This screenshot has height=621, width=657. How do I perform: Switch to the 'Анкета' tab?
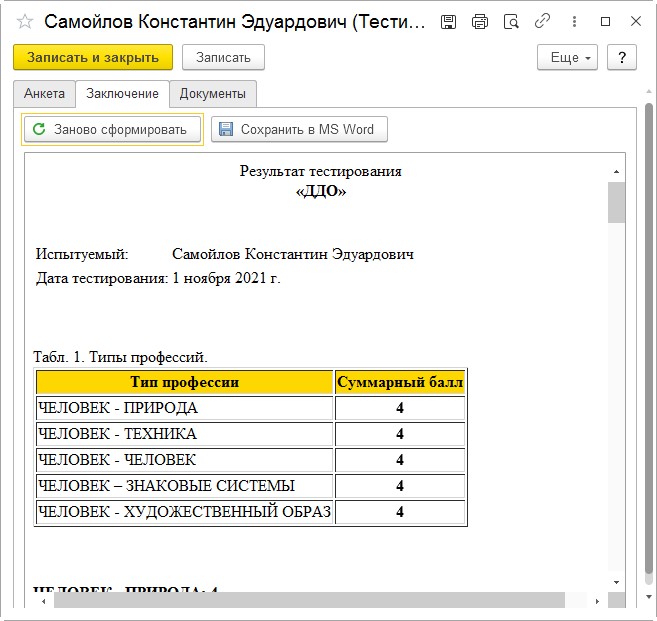coord(44,94)
